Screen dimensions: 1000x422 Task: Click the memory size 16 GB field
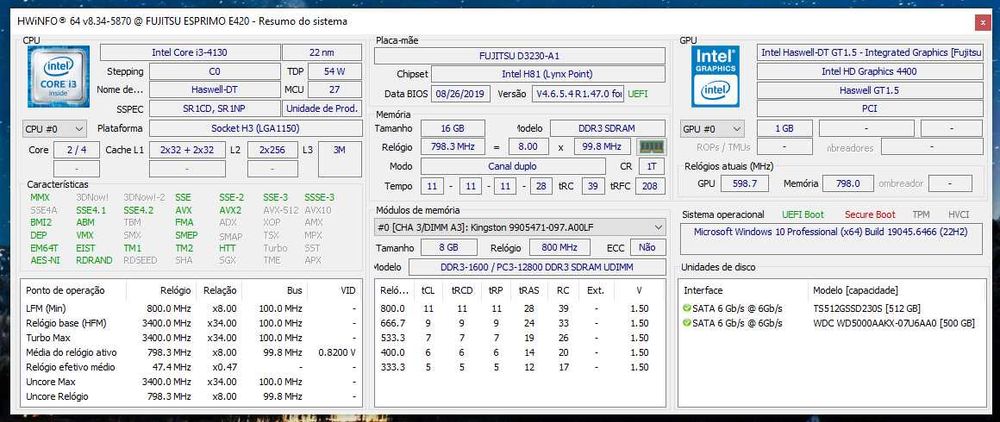453,128
